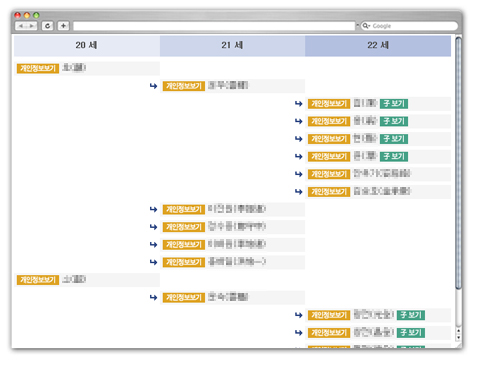Viewport: 485px width, 373px height.
Task: Open 개인정보보기 for the fifth 22 세 entry
Action: (x=329, y=174)
